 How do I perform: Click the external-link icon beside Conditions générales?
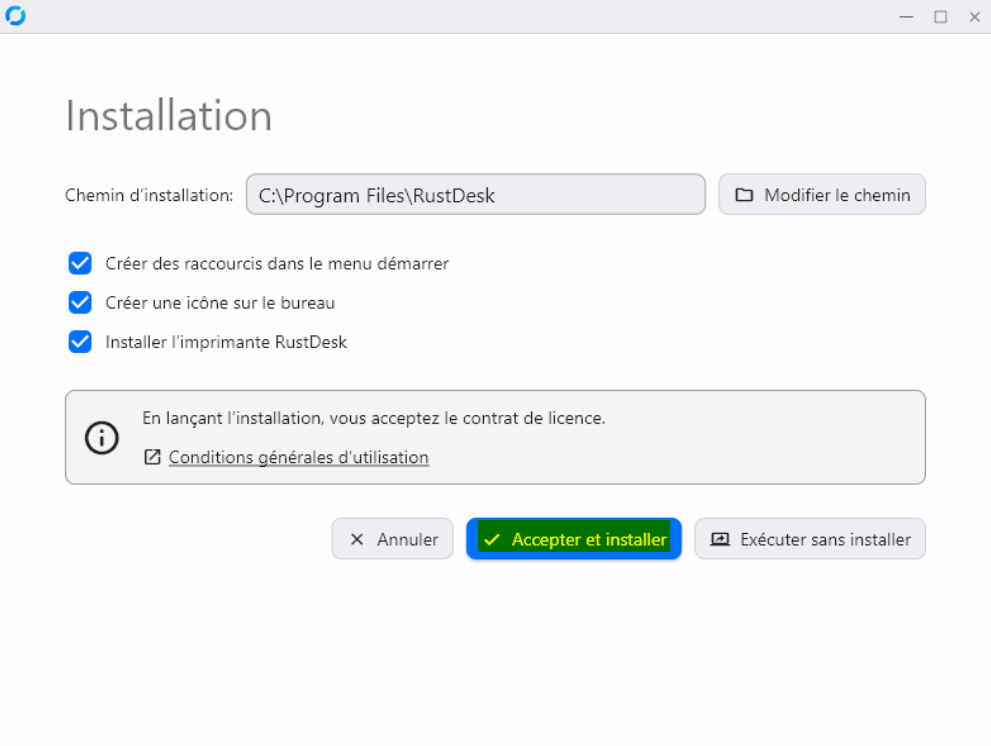[x=152, y=456]
